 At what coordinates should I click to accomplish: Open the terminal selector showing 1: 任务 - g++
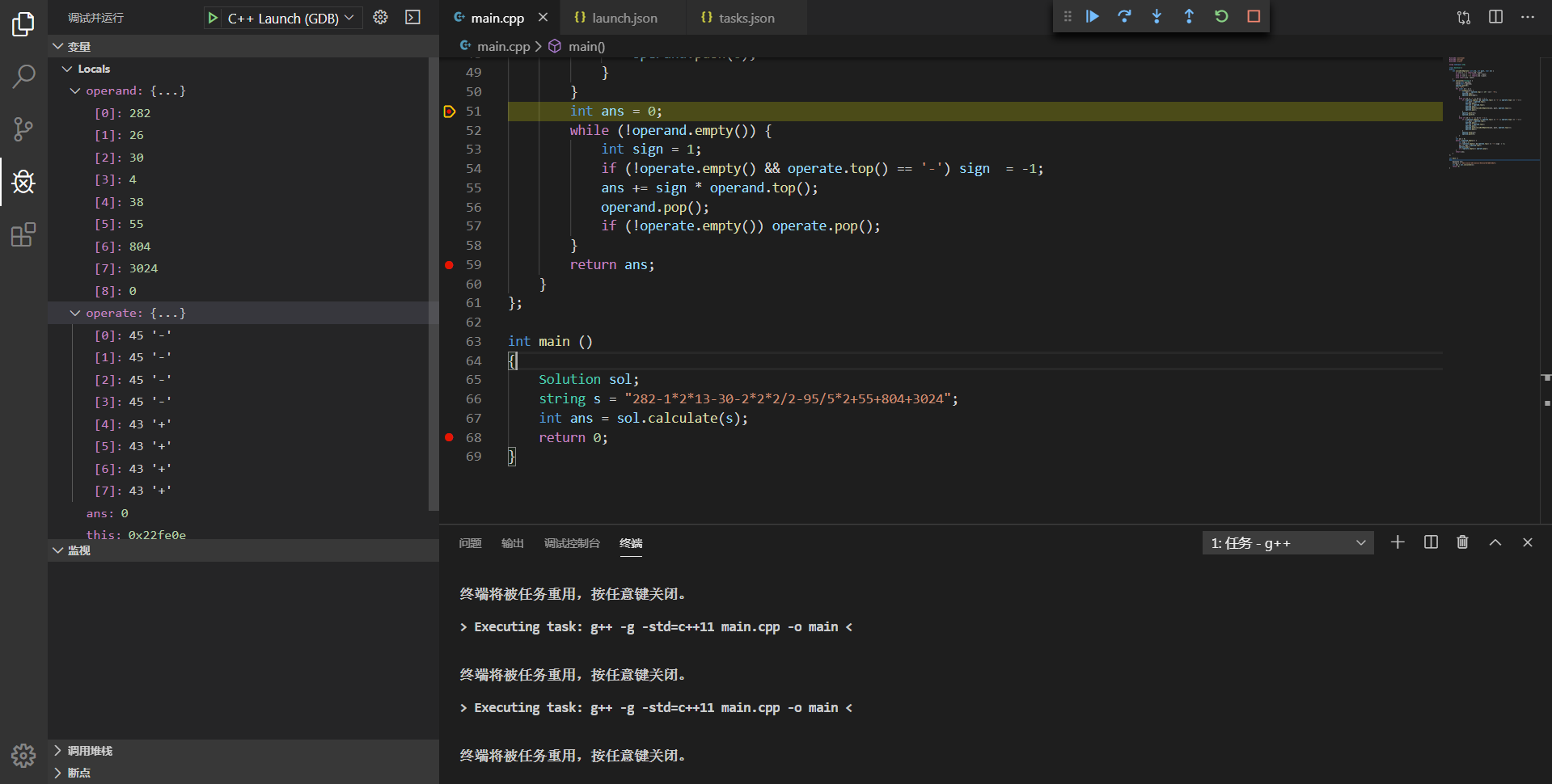click(x=1286, y=542)
